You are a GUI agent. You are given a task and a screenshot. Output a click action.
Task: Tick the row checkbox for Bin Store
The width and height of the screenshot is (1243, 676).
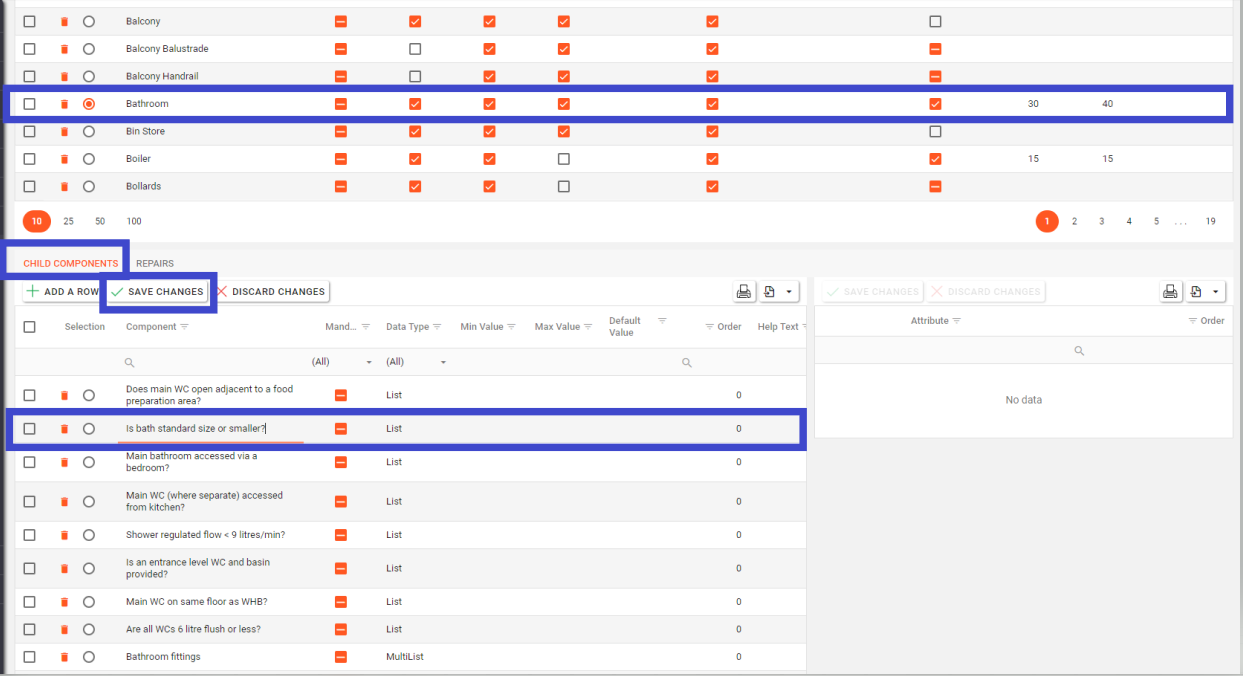point(29,131)
